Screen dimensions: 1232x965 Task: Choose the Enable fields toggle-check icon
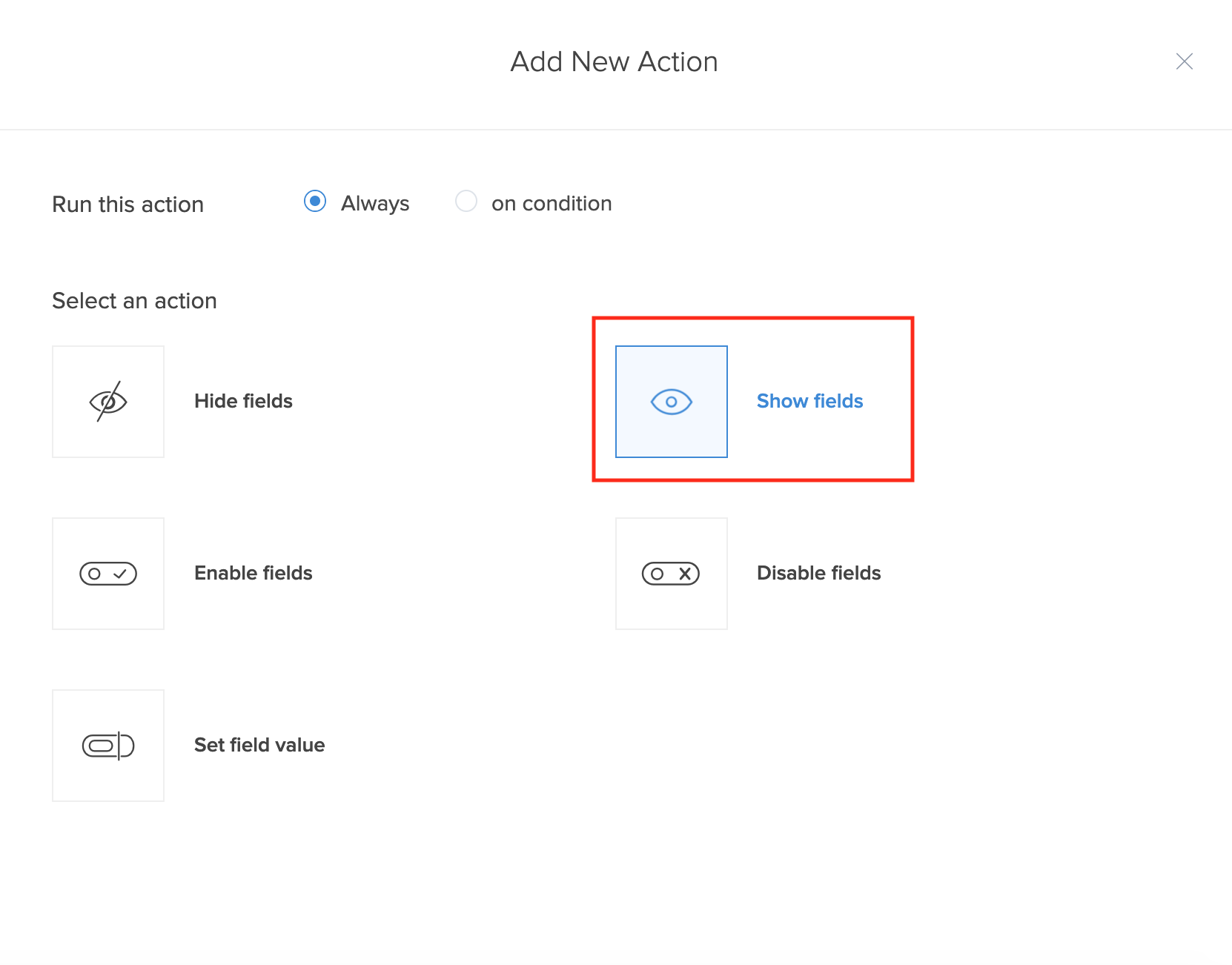(x=108, y=574)
